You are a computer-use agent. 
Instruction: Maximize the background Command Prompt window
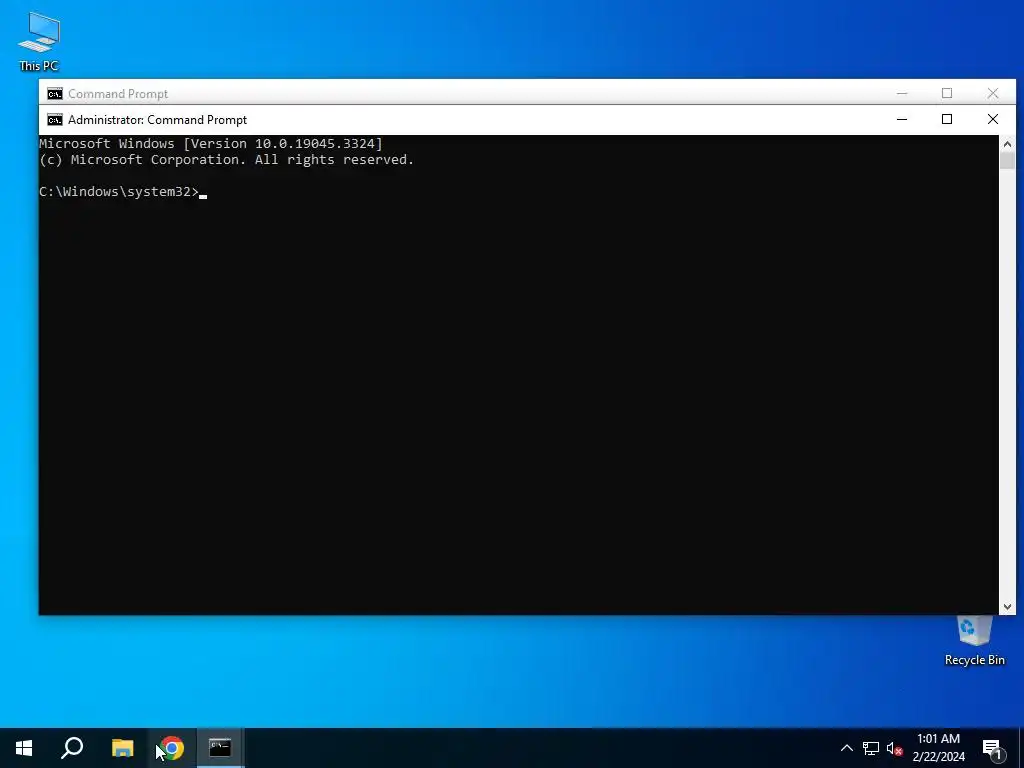pos(947,93)
